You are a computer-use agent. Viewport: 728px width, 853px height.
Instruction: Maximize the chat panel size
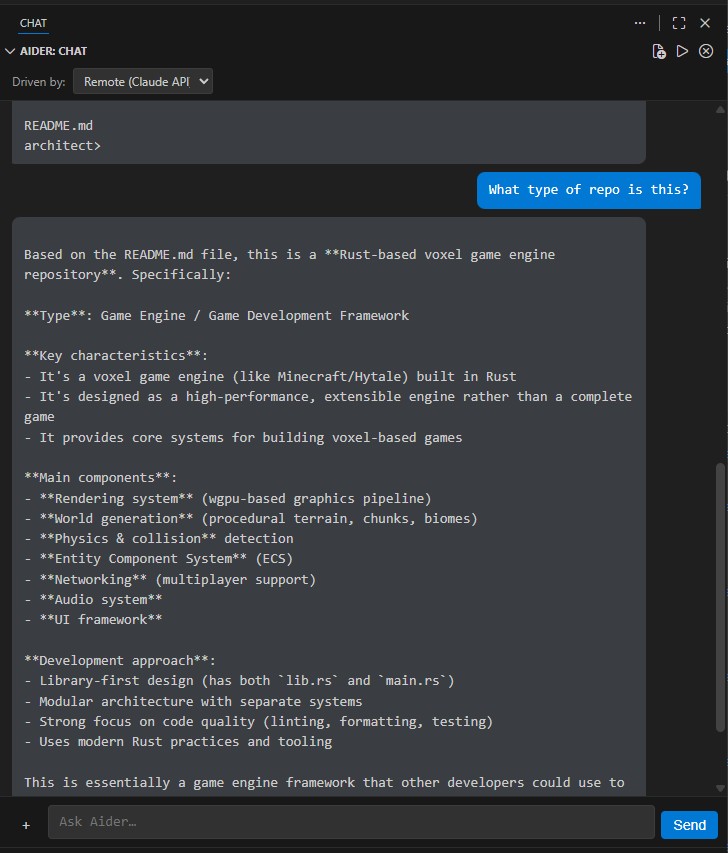681,23
